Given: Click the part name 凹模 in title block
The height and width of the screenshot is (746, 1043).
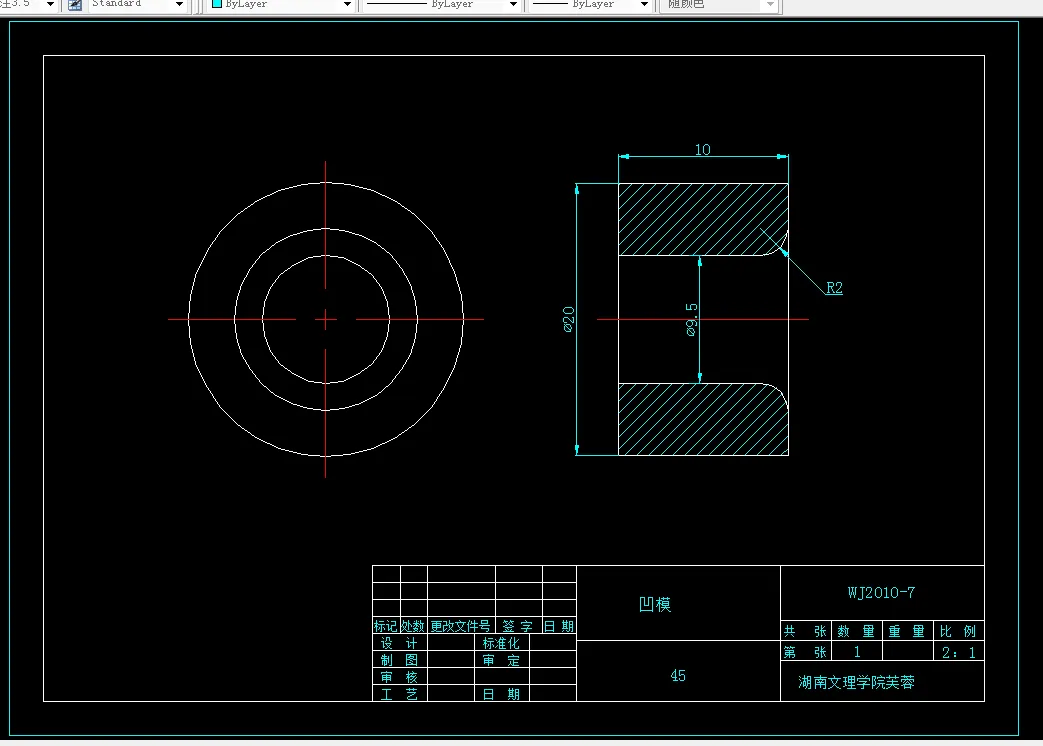Looking at the screenshot, I should click(655, 604).
